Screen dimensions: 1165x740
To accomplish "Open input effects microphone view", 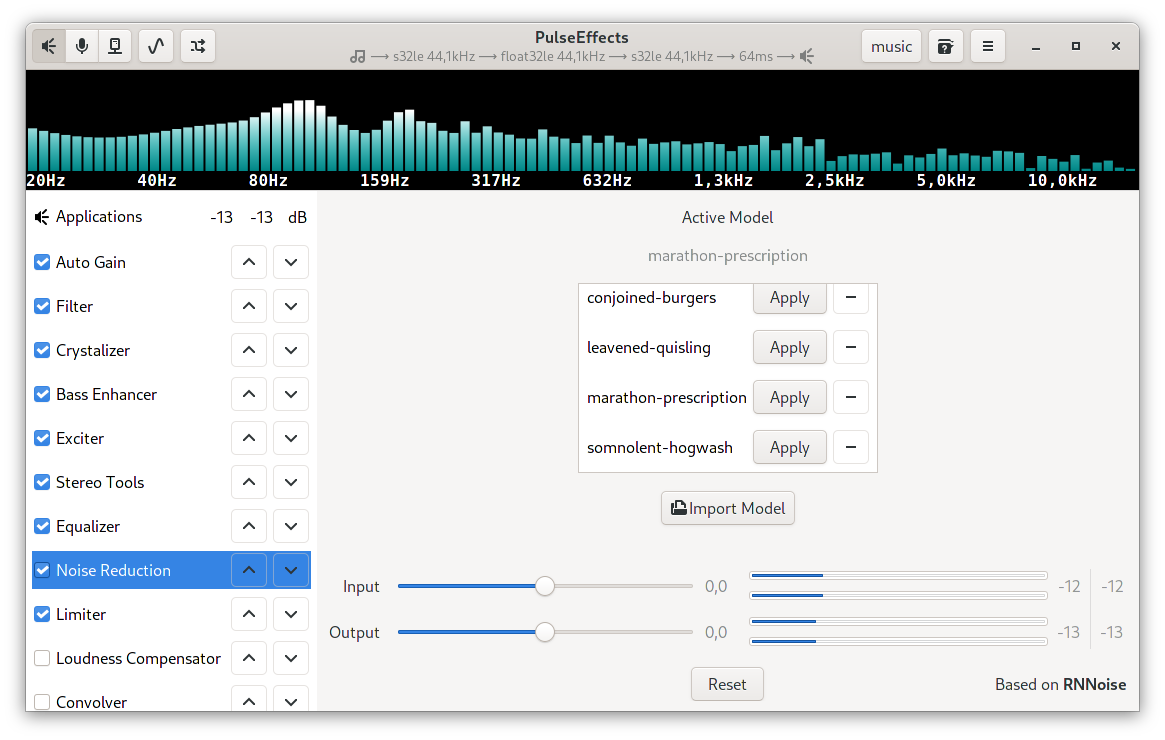I will tap(82, 46).
